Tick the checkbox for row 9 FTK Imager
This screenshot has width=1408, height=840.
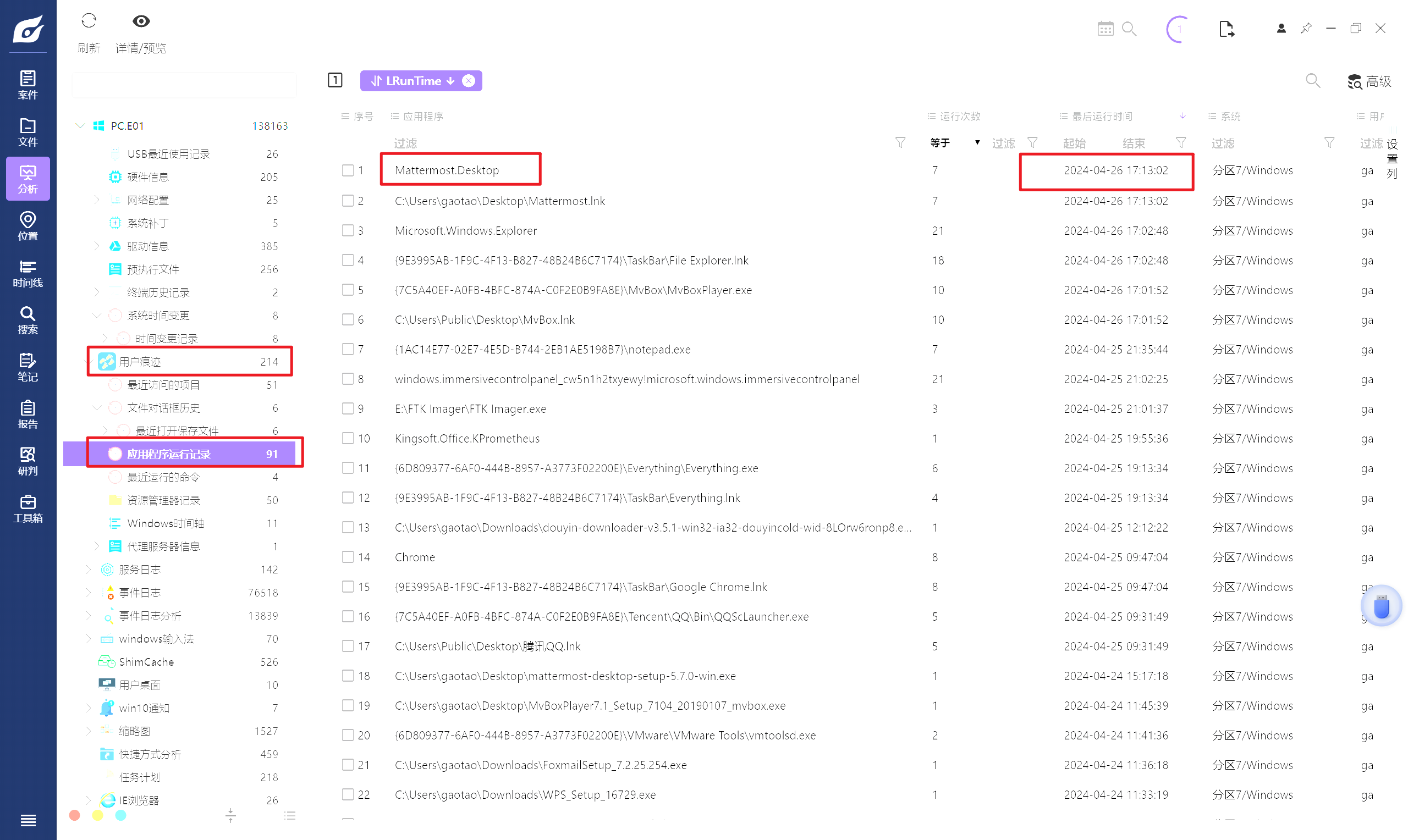pos(348,408)
